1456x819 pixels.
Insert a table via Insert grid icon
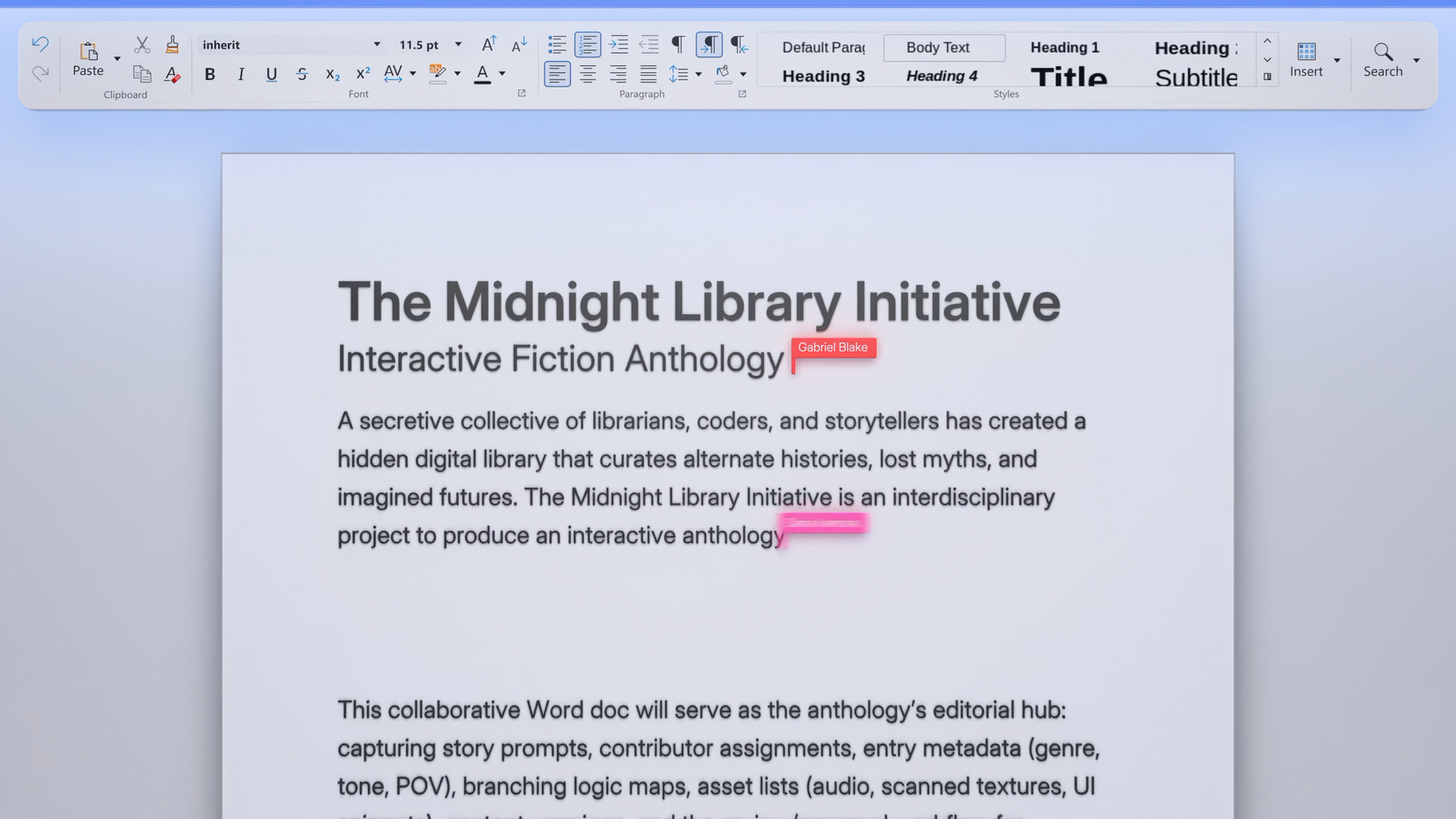(1307, 51)
